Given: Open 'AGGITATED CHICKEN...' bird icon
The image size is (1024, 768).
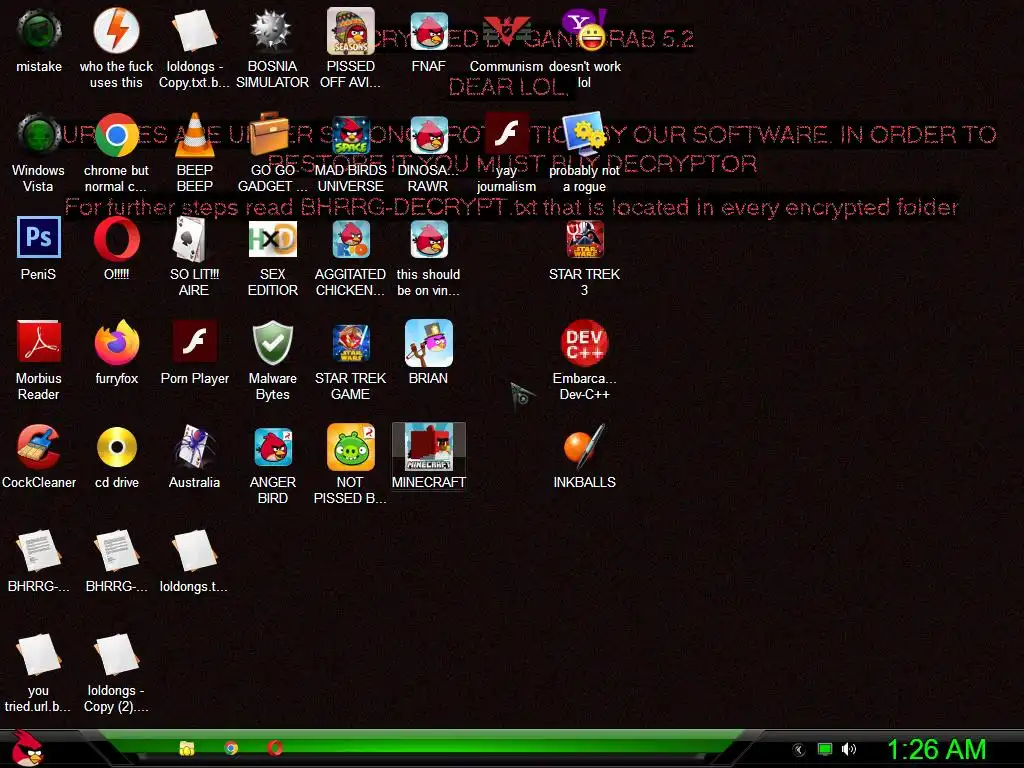Looking at the screenshot, I should [x=351, y=239].
